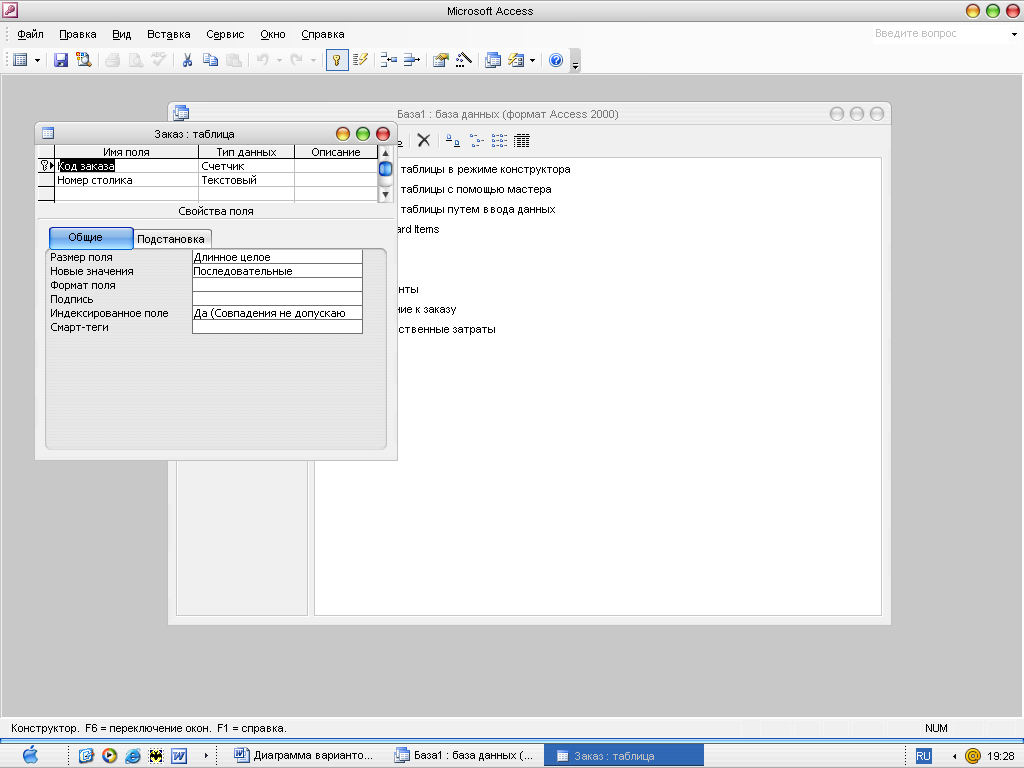Switch database window to List view
The width and height of the screenshot is (1024, 768).
click(499, 140)
